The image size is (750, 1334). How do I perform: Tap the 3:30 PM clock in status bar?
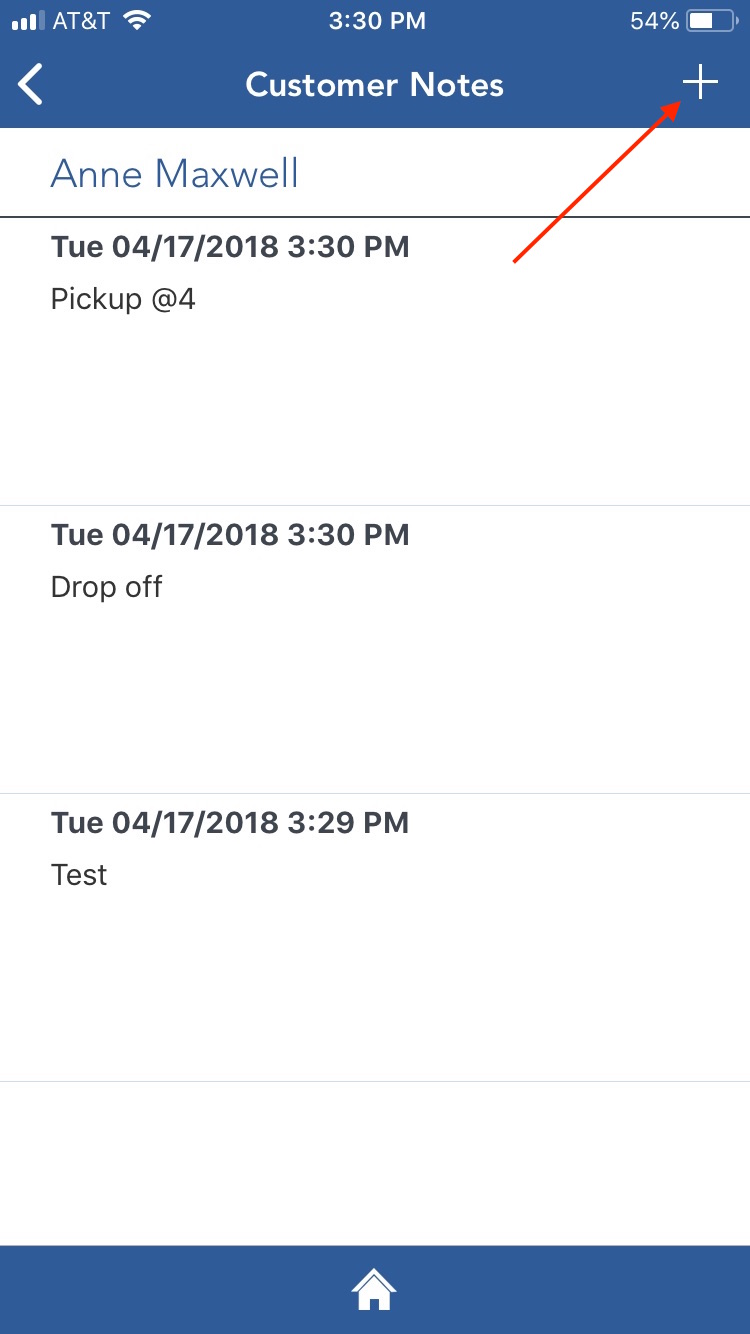(x=377, y=20)
